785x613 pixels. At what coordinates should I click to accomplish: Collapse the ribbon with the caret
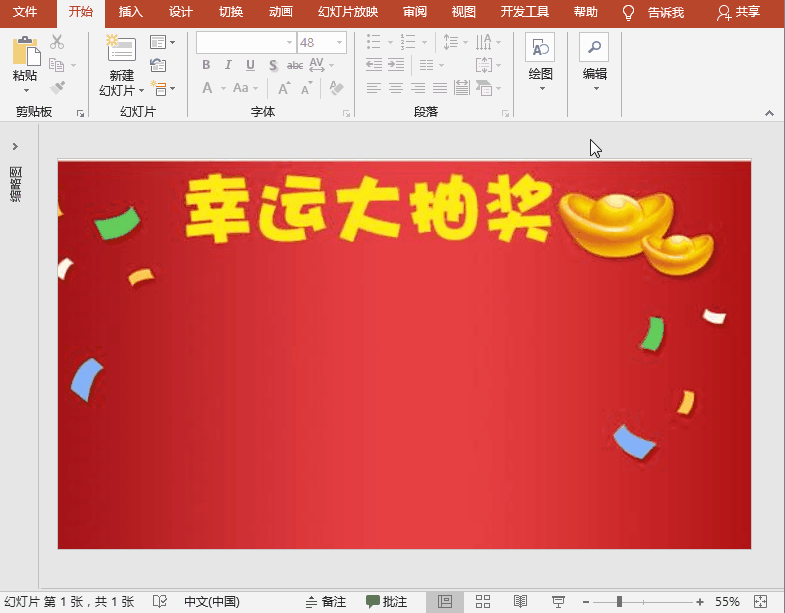(x=769, y=114)
